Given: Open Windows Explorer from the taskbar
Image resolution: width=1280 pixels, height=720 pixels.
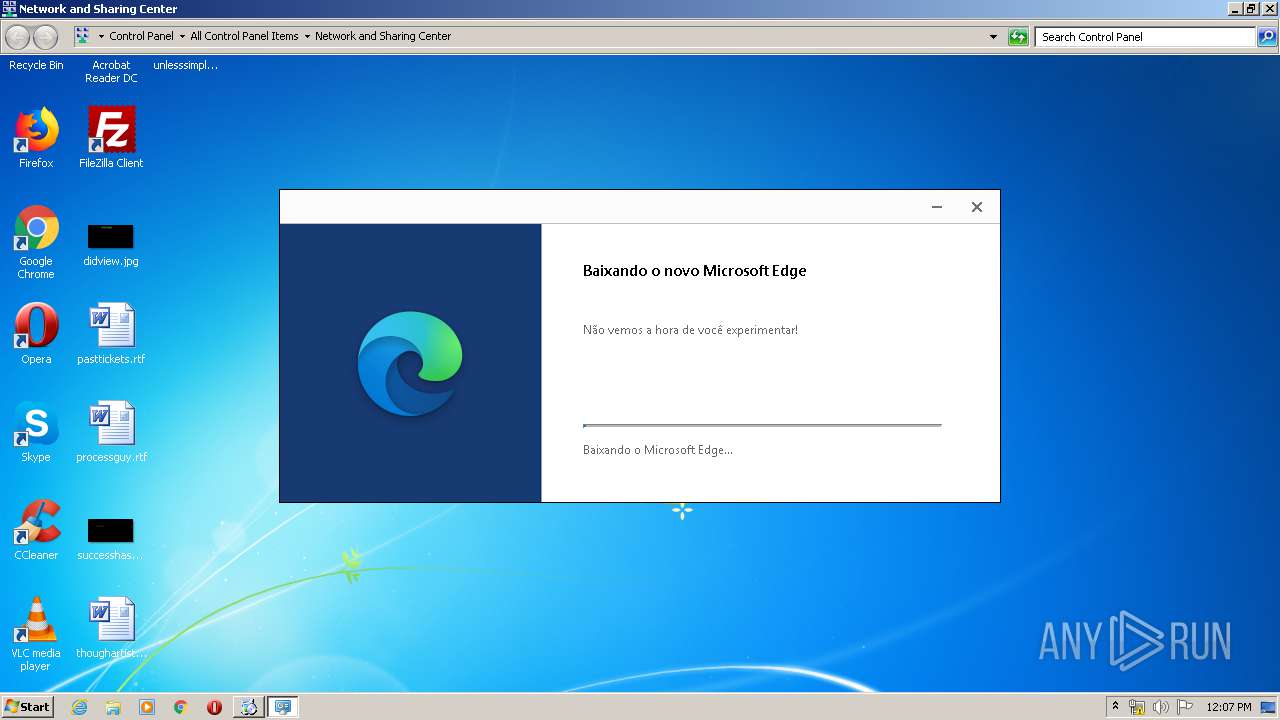Looking at the screenshot, I should point(113,707).
